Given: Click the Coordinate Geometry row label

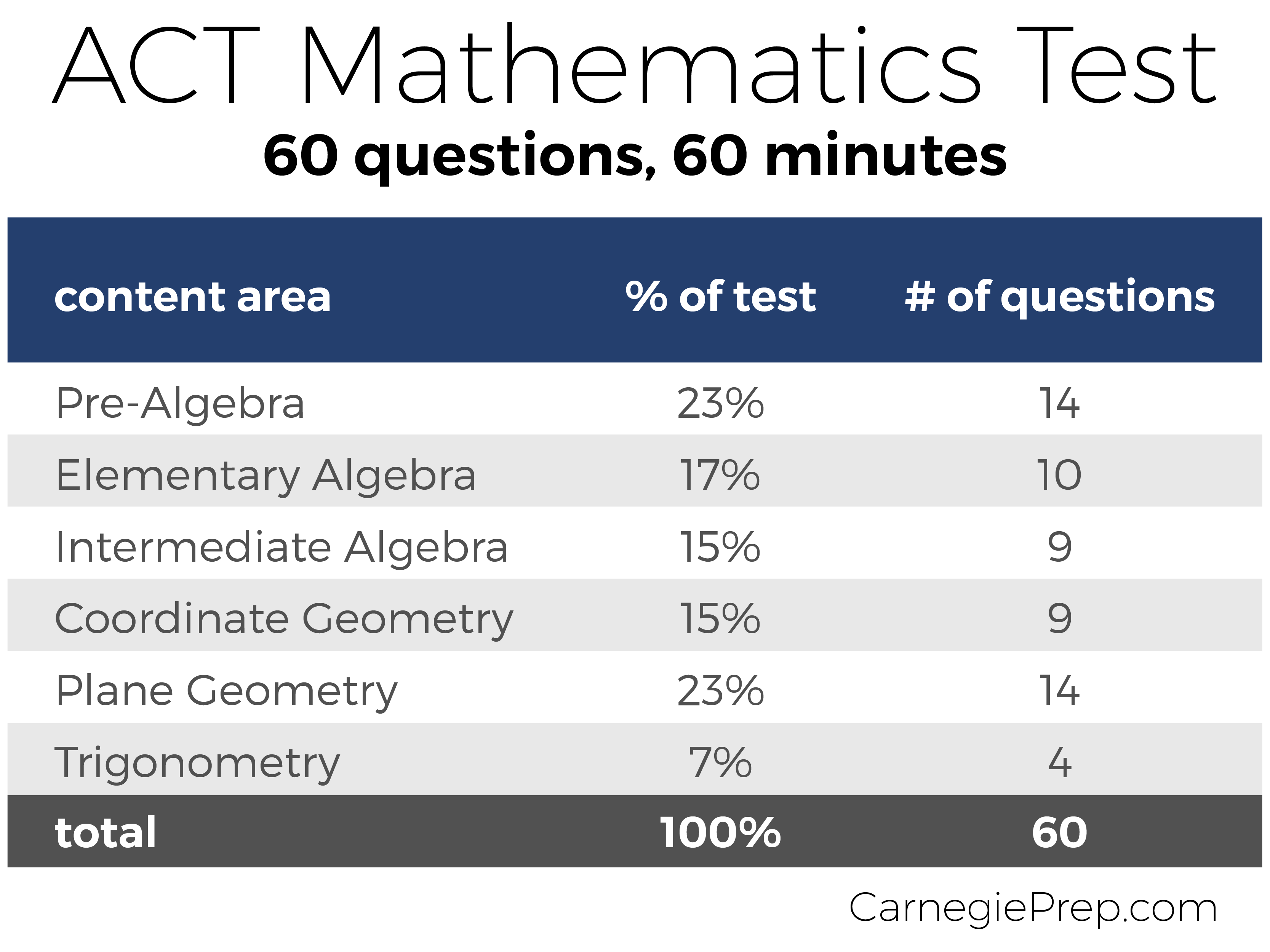Looking at the screenshot, I should click(284, 620).
